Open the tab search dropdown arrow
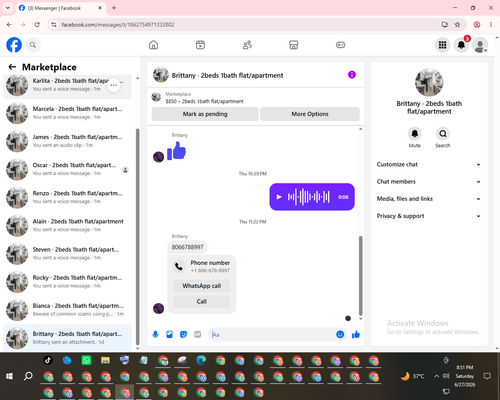This screenshot has width=500, height=400. [x=8, y=8]
